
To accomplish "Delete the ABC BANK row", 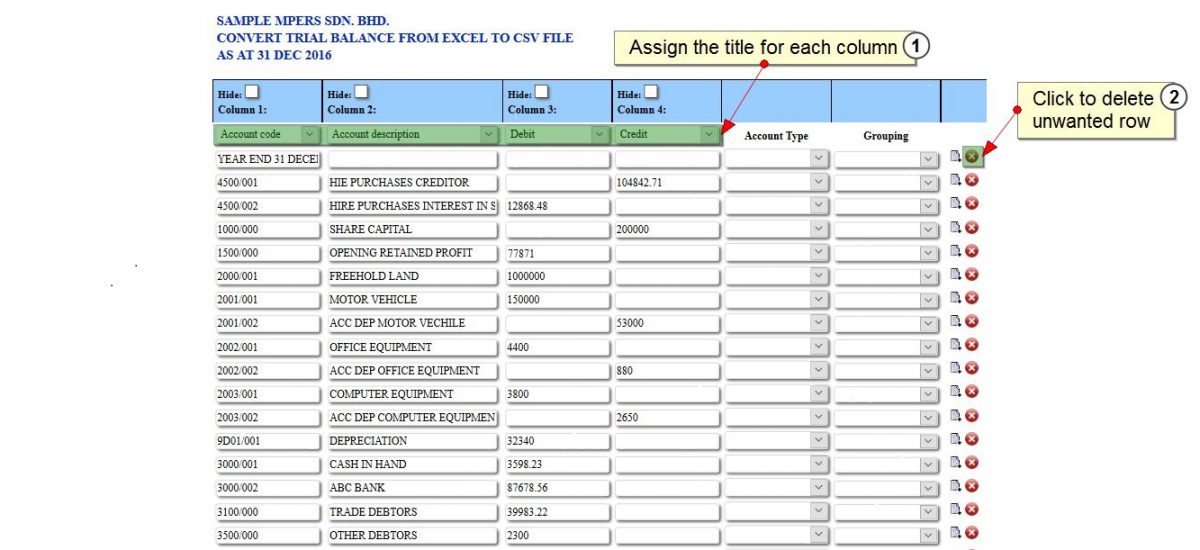I will (x=971, y=486).
